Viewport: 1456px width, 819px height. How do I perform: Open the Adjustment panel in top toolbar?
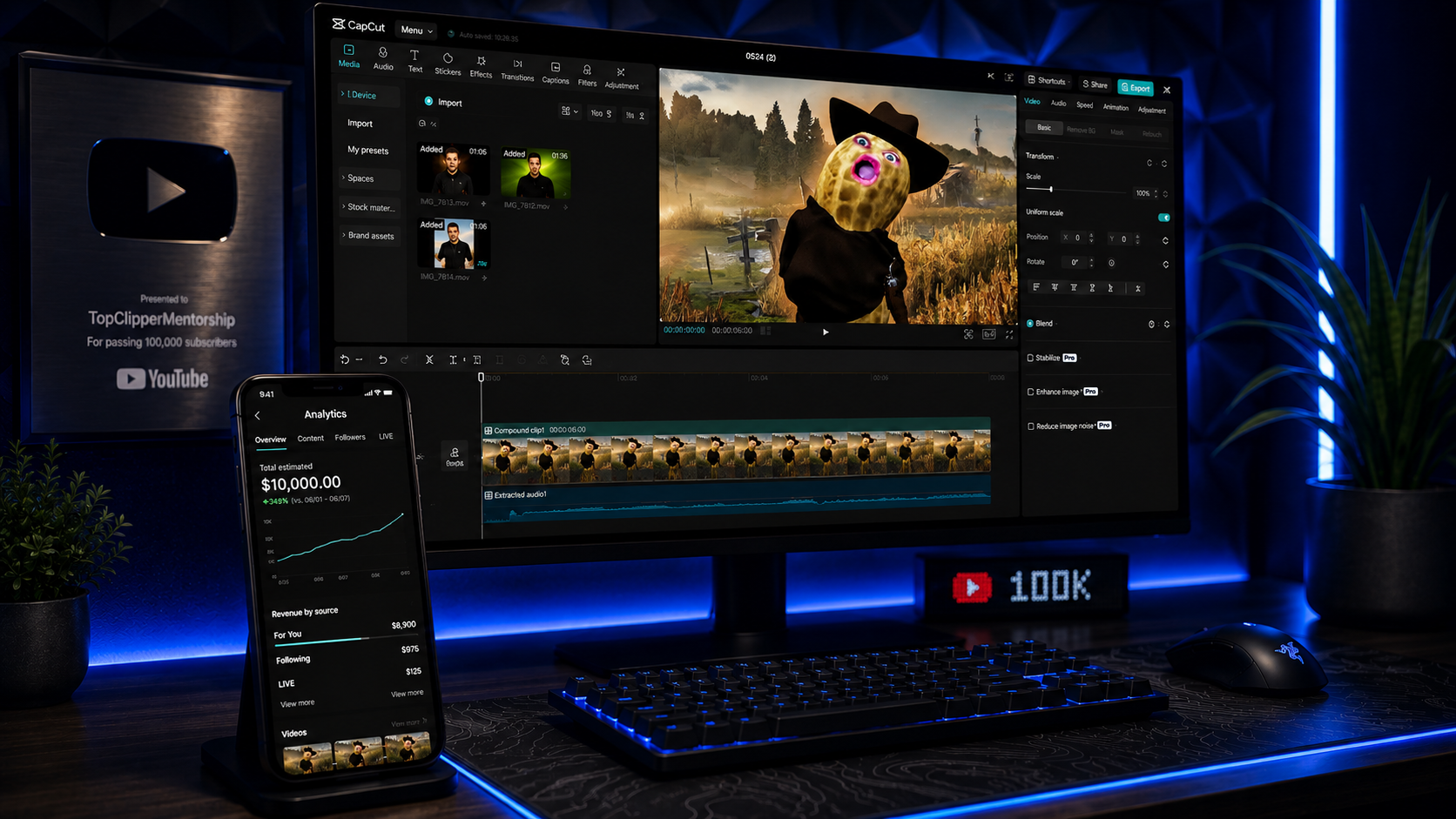[621, 78]
